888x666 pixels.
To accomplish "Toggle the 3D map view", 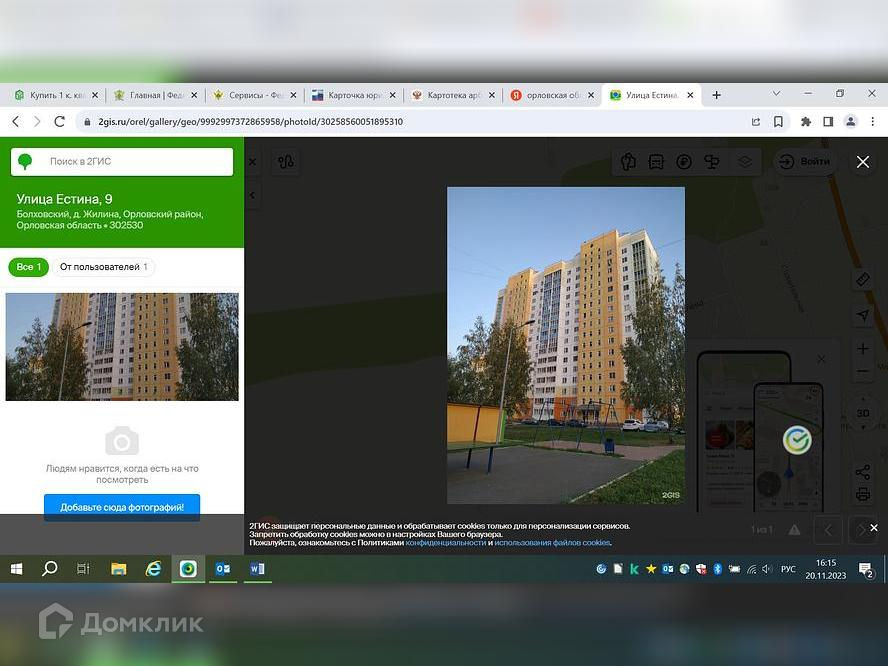I will click(x=863, y=413).
